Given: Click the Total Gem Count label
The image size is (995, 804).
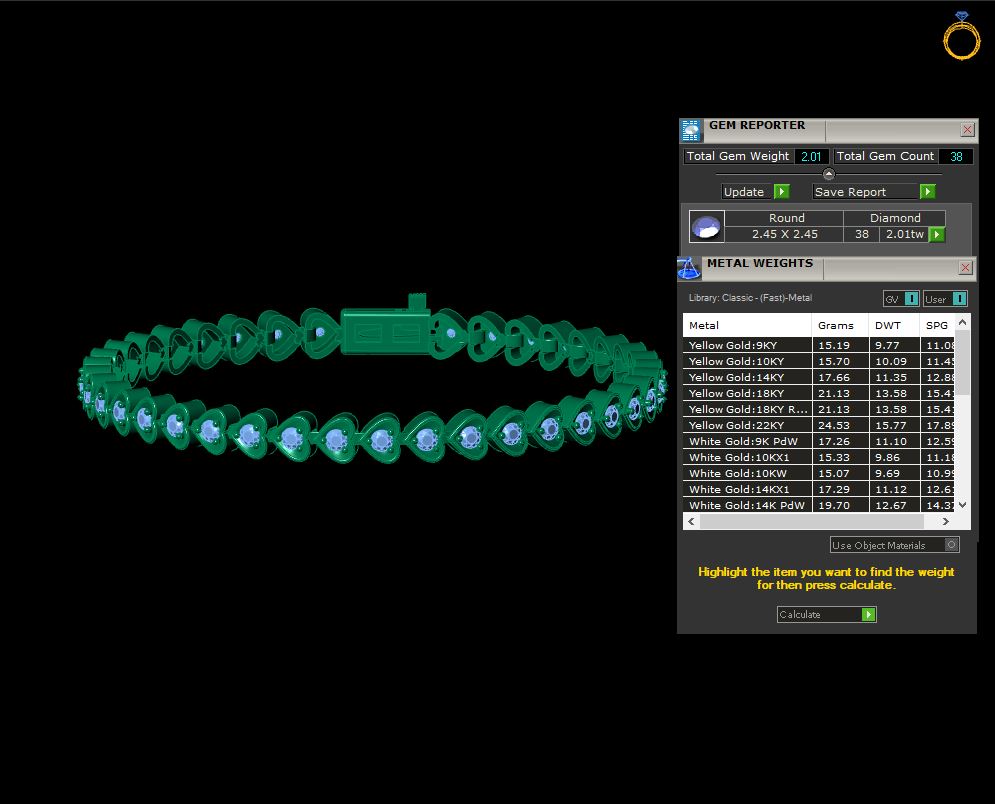Looking at the screenshot, I should pyautogui.click(x=885, y=156).
